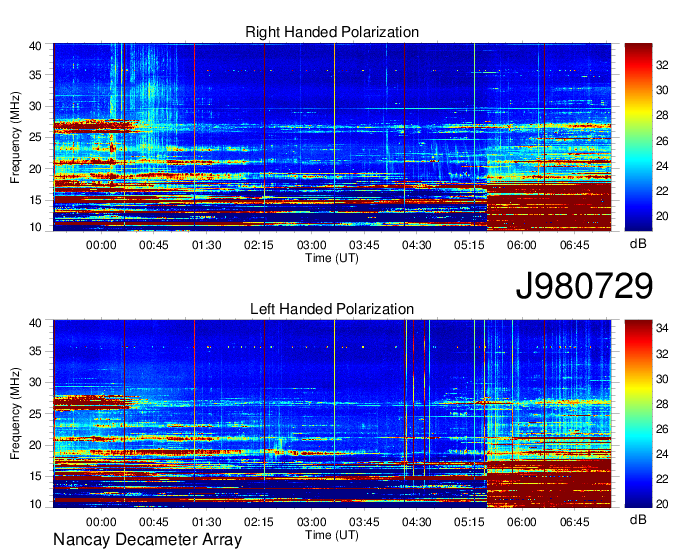
Task: Click the dB label under the top colorbar
Action: (638, 244)
